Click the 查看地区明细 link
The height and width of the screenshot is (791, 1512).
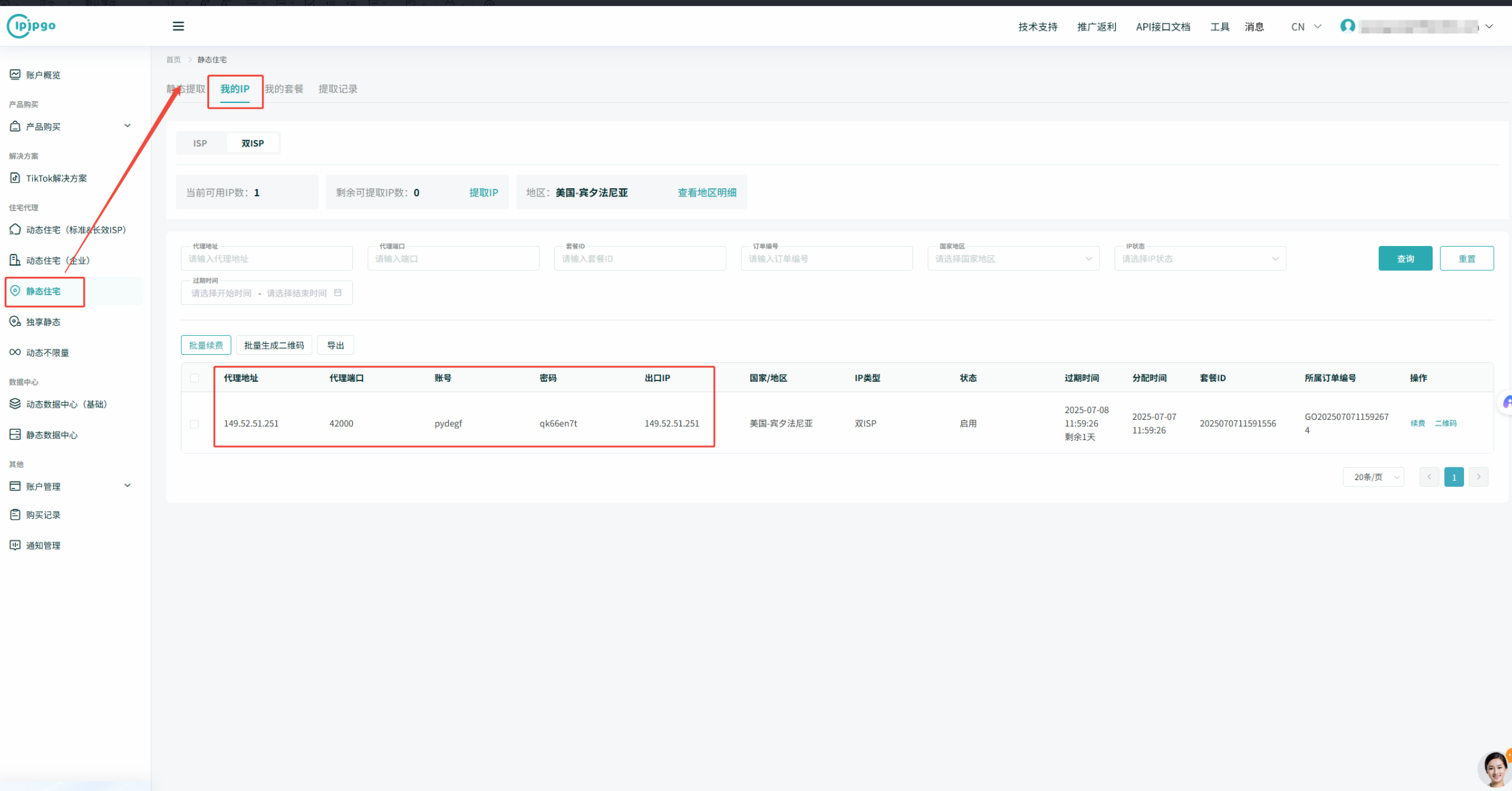pos(706,193)
